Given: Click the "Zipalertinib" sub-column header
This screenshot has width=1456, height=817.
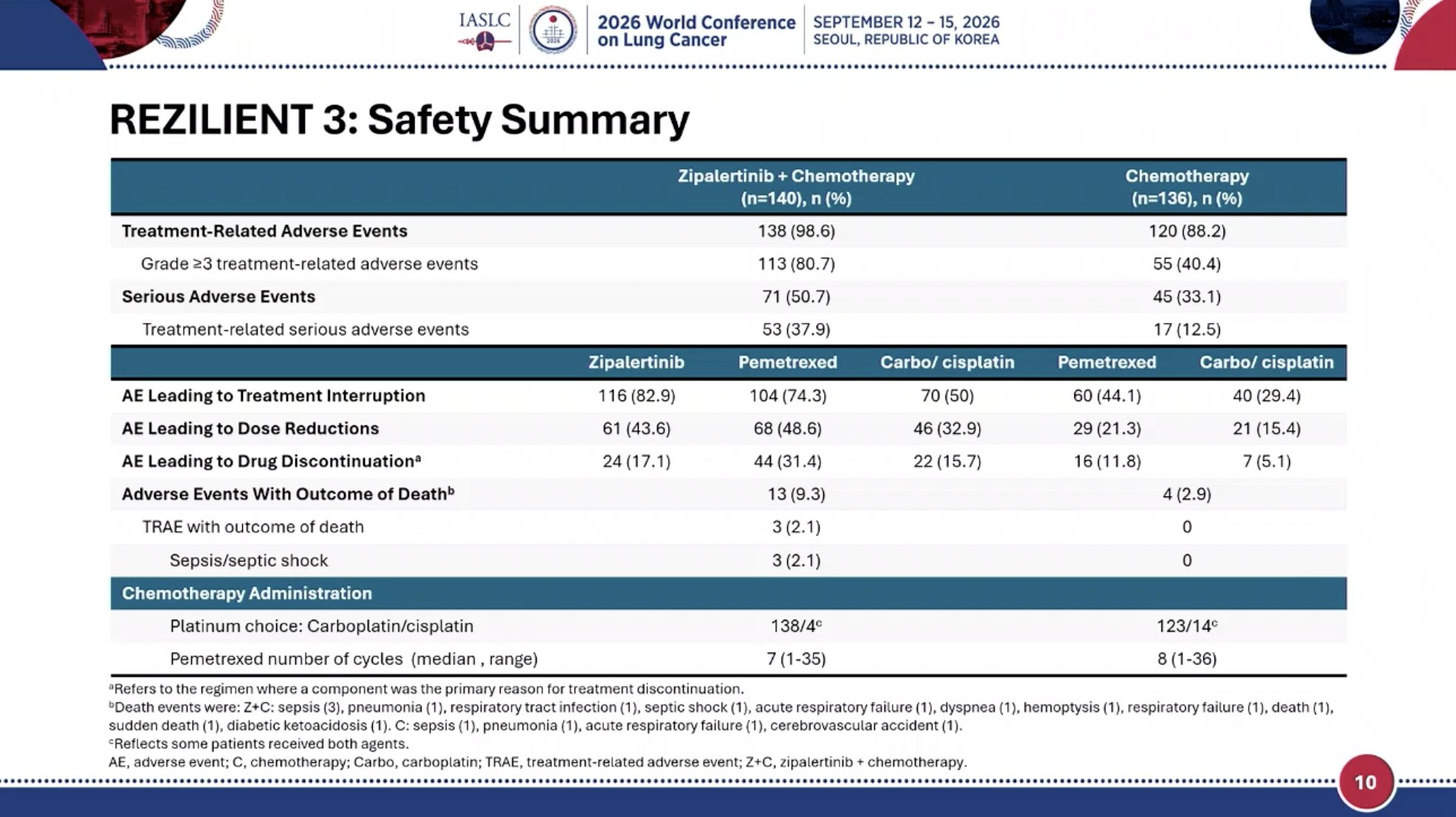Looking at the screenshot, I should pyautogui.click(x=636, y=363).
